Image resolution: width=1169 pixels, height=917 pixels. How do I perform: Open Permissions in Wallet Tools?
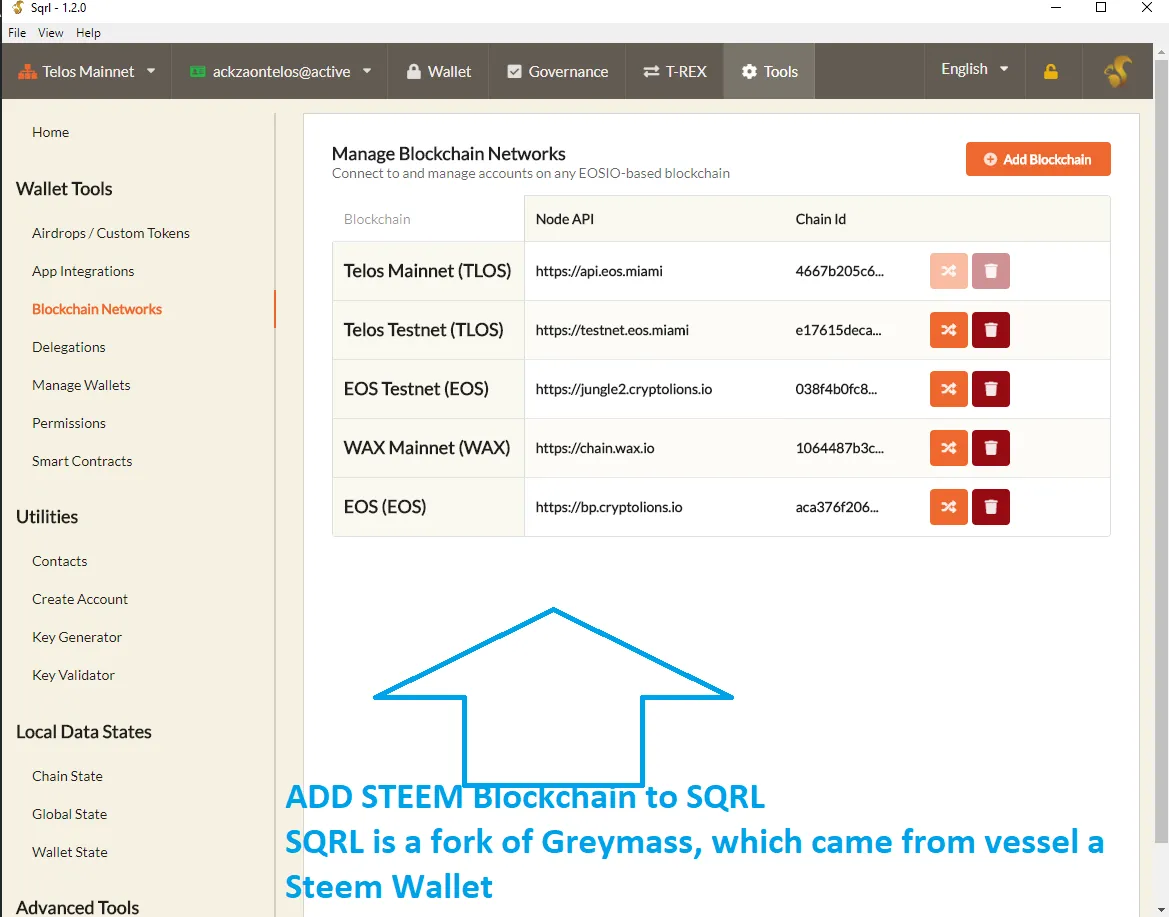(x=69, y=423)
